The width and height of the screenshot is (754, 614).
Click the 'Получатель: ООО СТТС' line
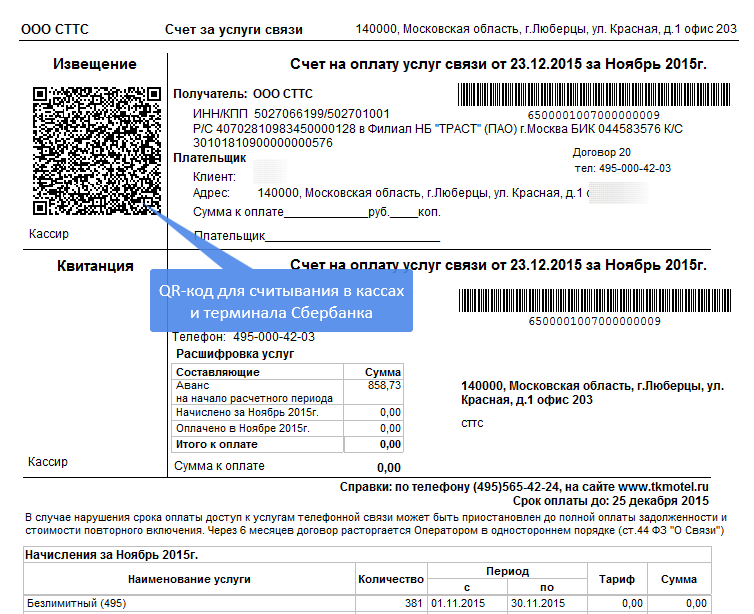(243, 94)
